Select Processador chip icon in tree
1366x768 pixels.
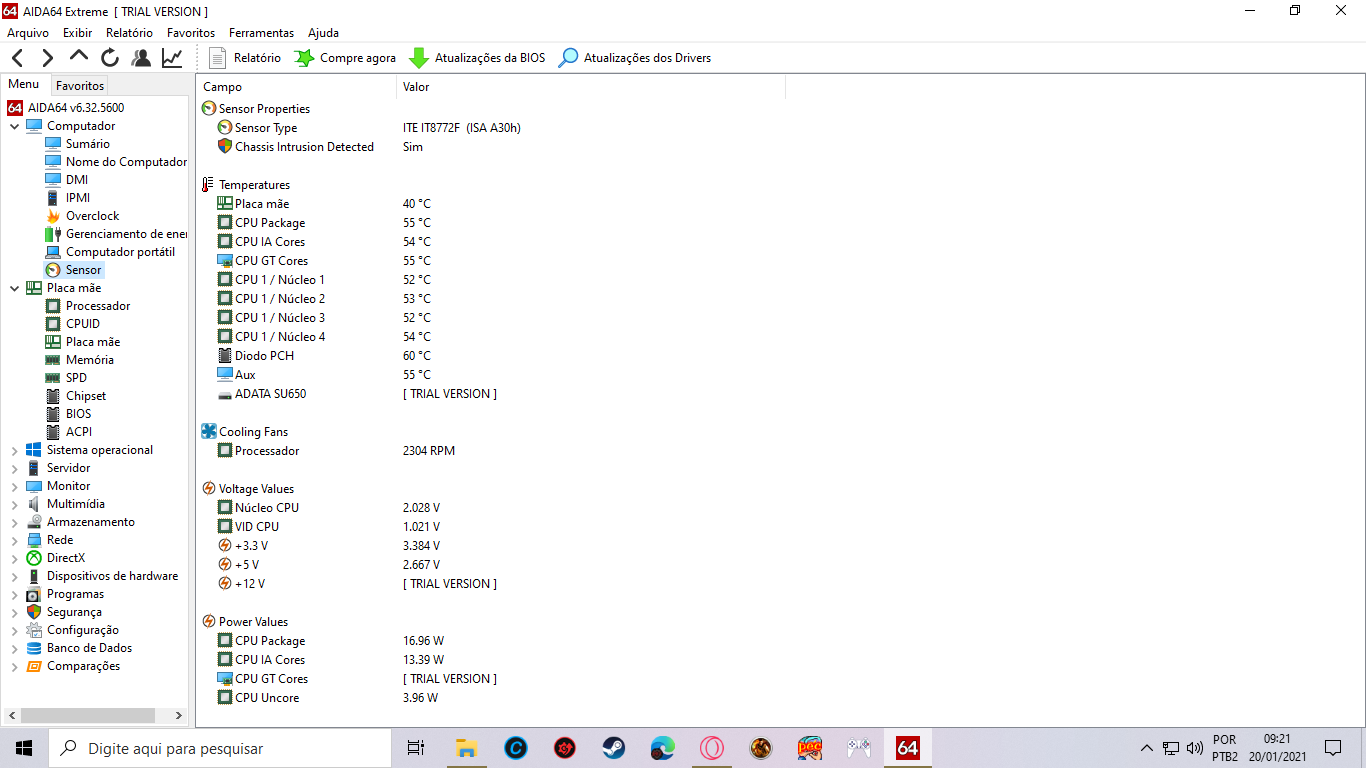[53, 306]
